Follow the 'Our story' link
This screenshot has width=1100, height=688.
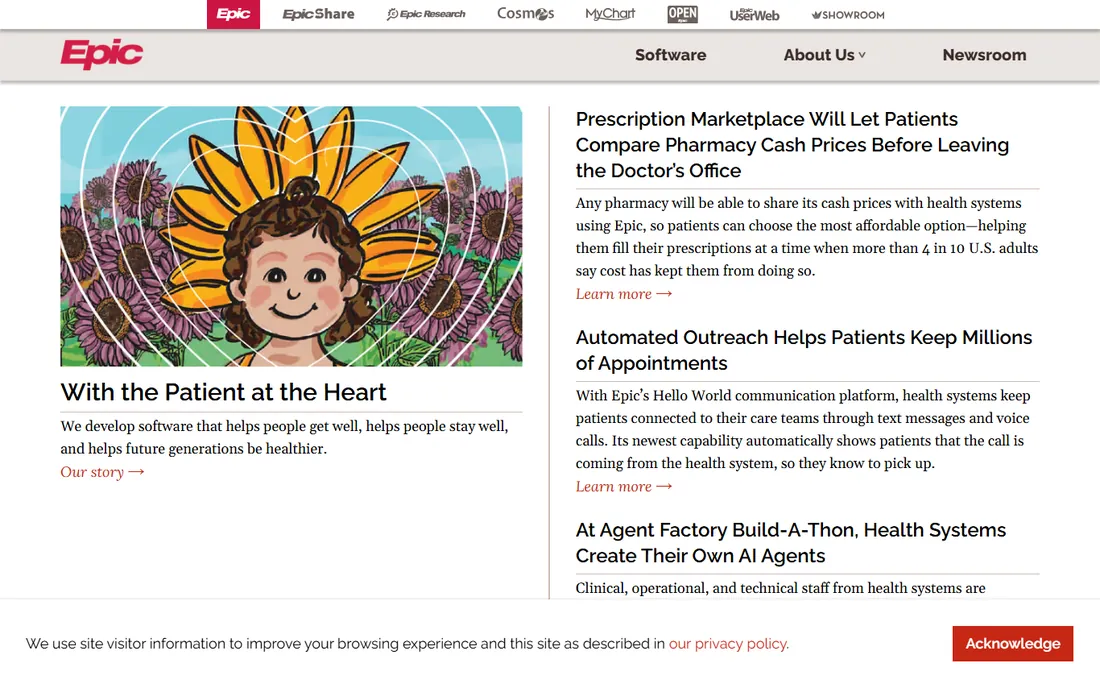(102, 472)
